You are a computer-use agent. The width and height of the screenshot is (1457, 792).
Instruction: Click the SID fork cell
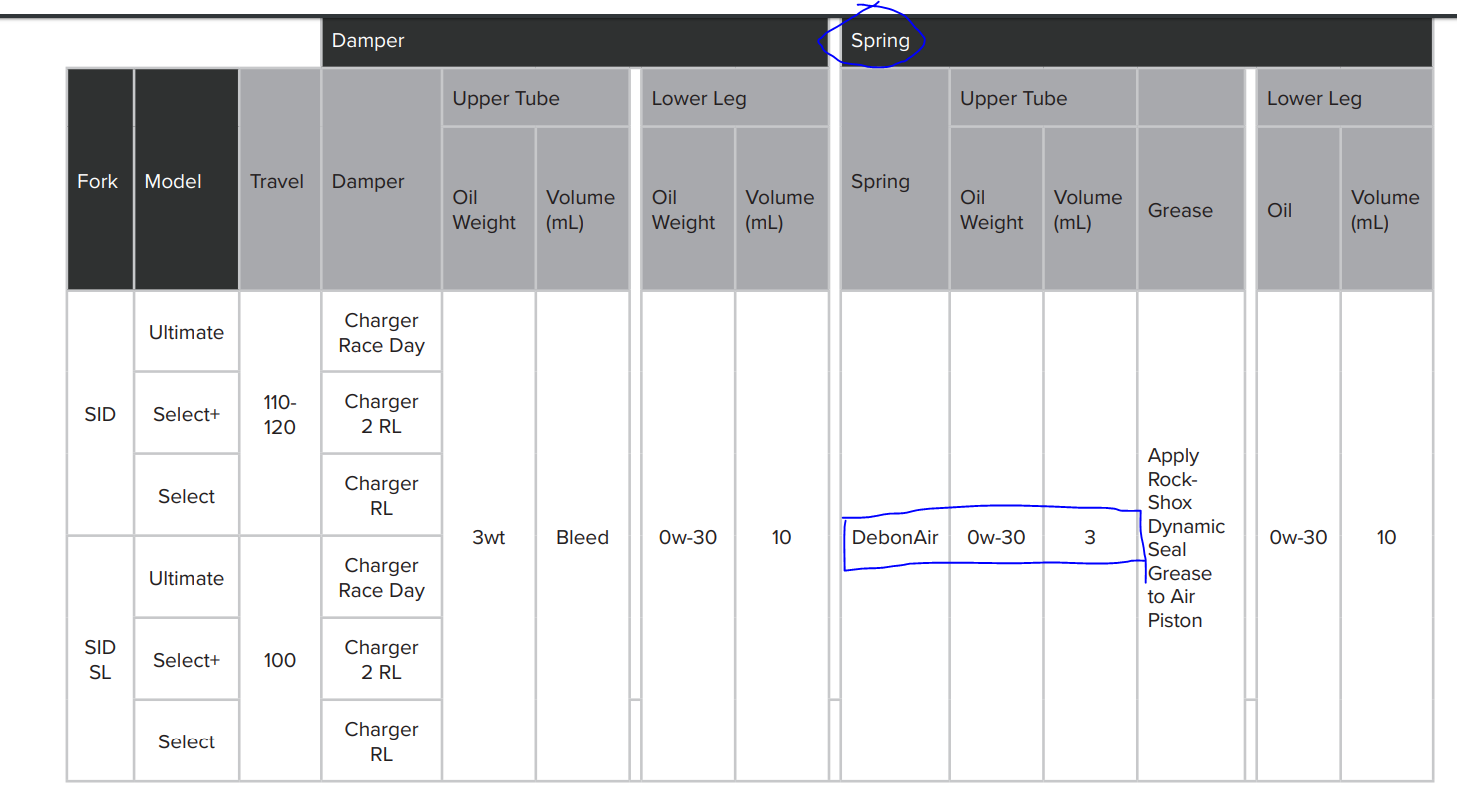100,414
